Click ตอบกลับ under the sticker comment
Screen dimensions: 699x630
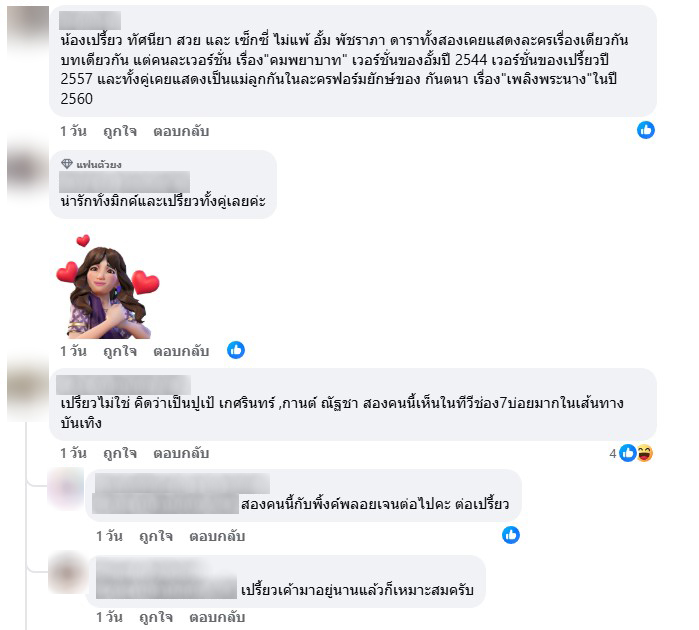[181, 351]
